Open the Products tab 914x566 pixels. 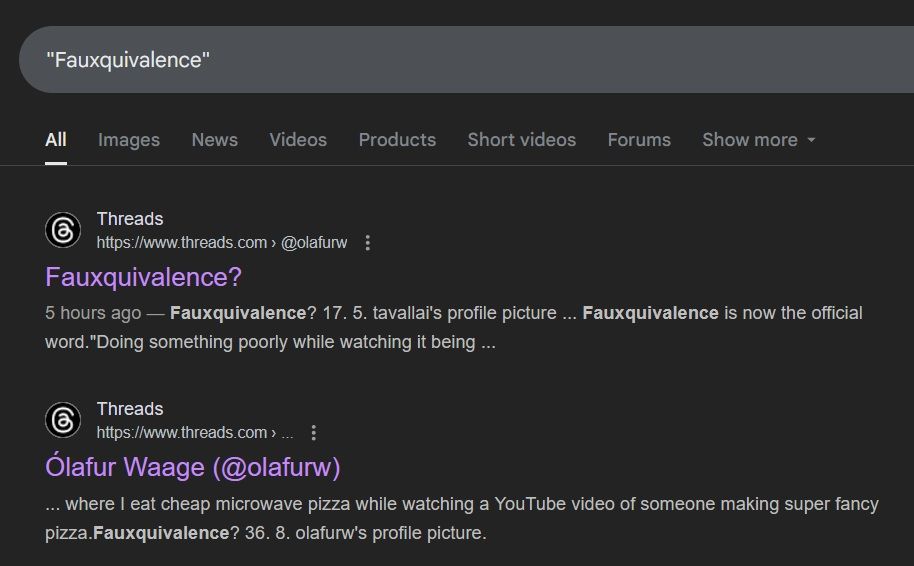point(397,140)
